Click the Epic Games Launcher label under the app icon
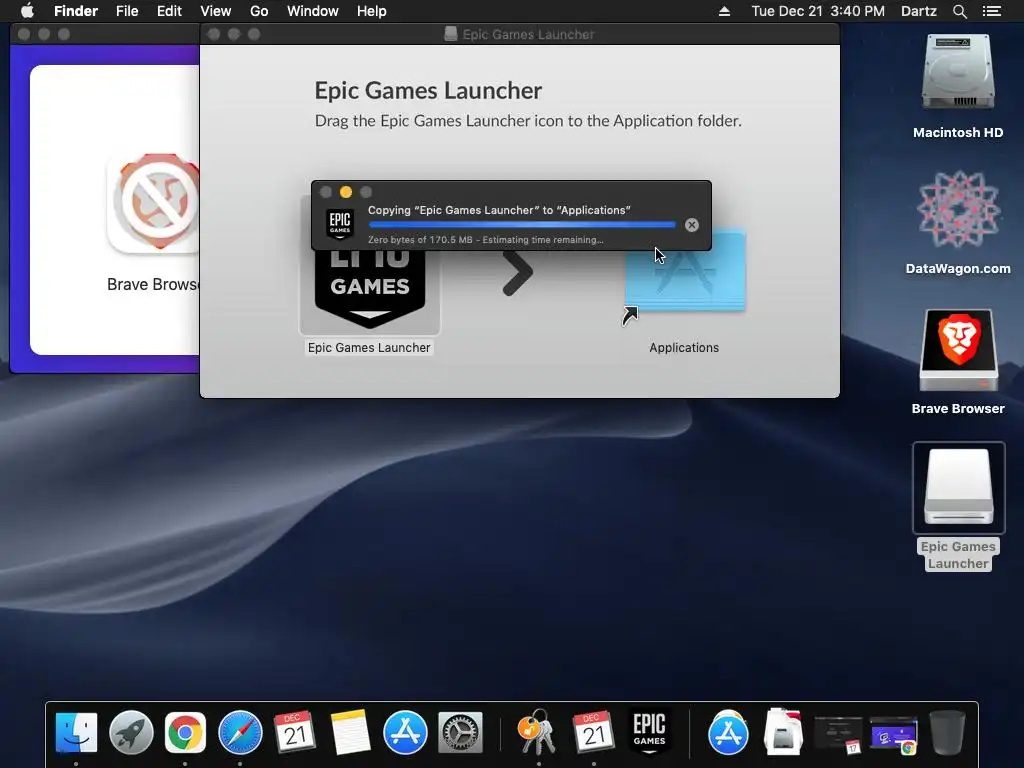 click(x=369, y=347)
